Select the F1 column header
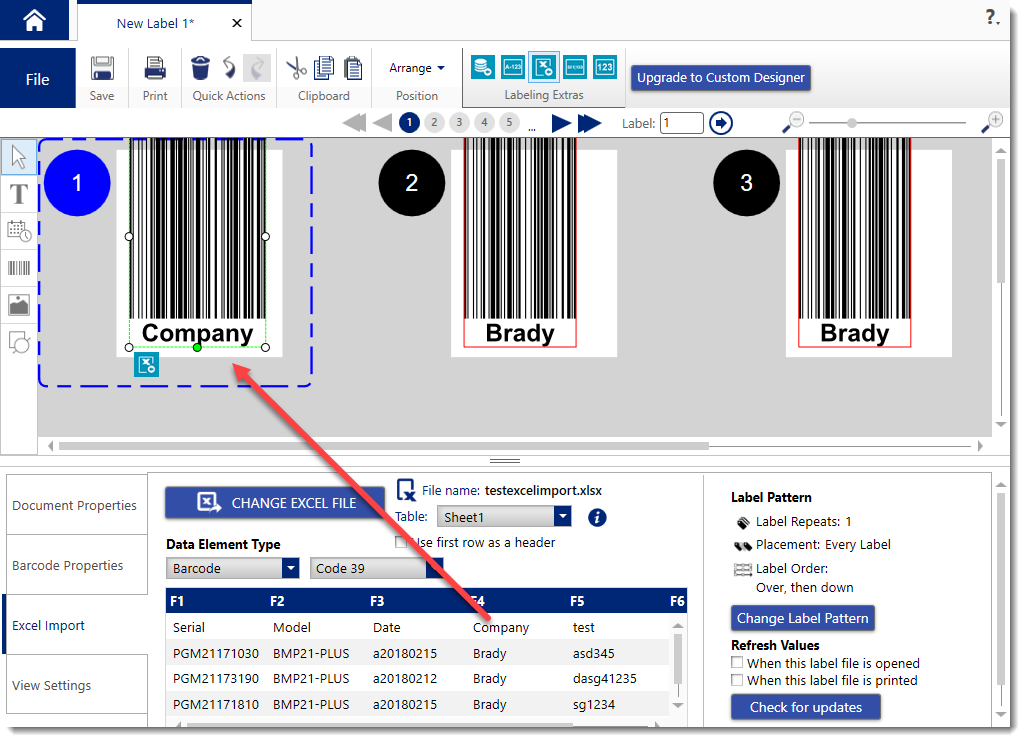Screen dimensions: 1025x742 [x=177, y=601]
